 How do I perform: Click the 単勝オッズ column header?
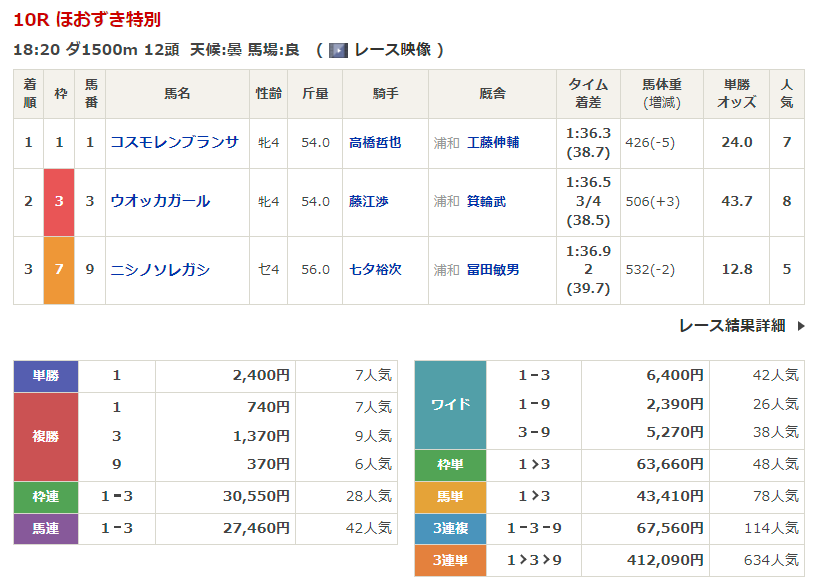736,94
